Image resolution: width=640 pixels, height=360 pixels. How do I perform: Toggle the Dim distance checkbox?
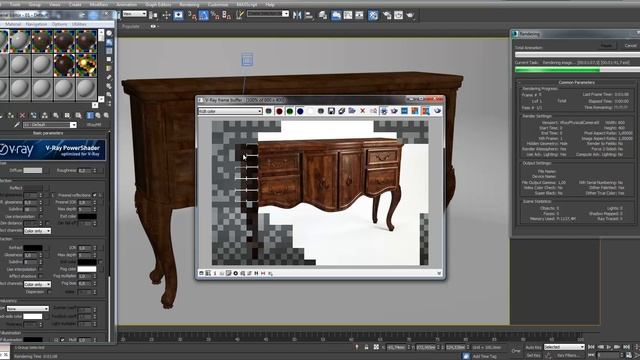tap(47, 223)
